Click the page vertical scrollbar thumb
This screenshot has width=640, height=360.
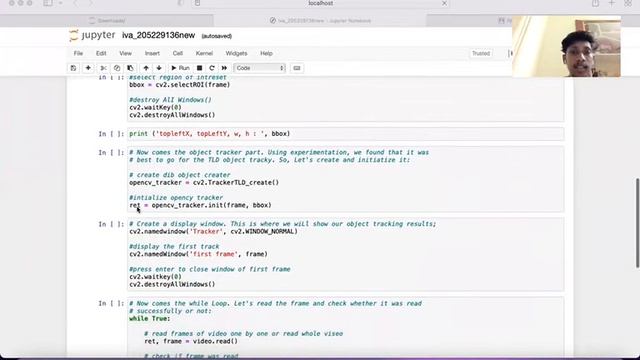click(x=637, y=223)
